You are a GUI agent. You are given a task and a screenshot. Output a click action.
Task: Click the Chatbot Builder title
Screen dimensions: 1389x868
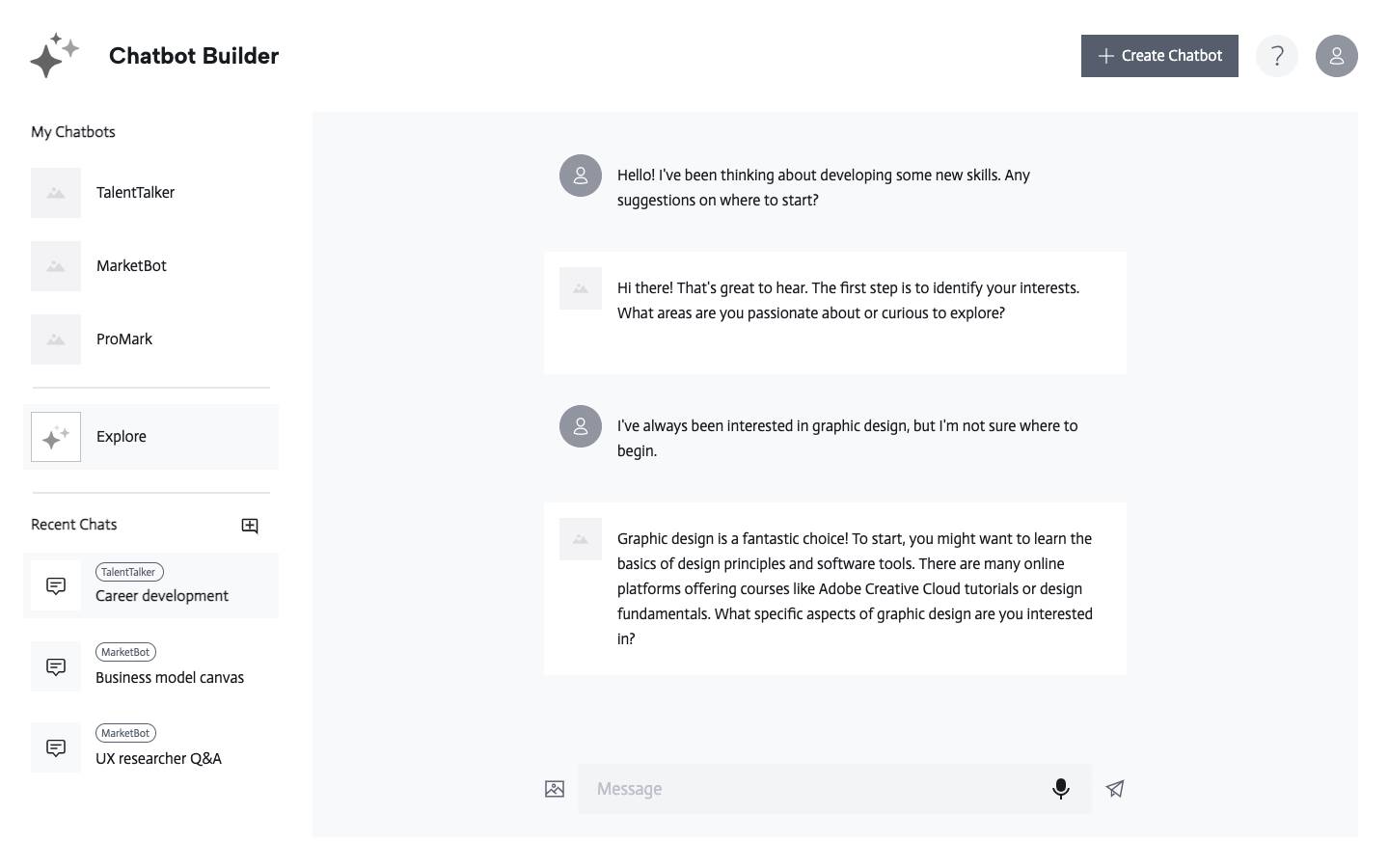194,56
